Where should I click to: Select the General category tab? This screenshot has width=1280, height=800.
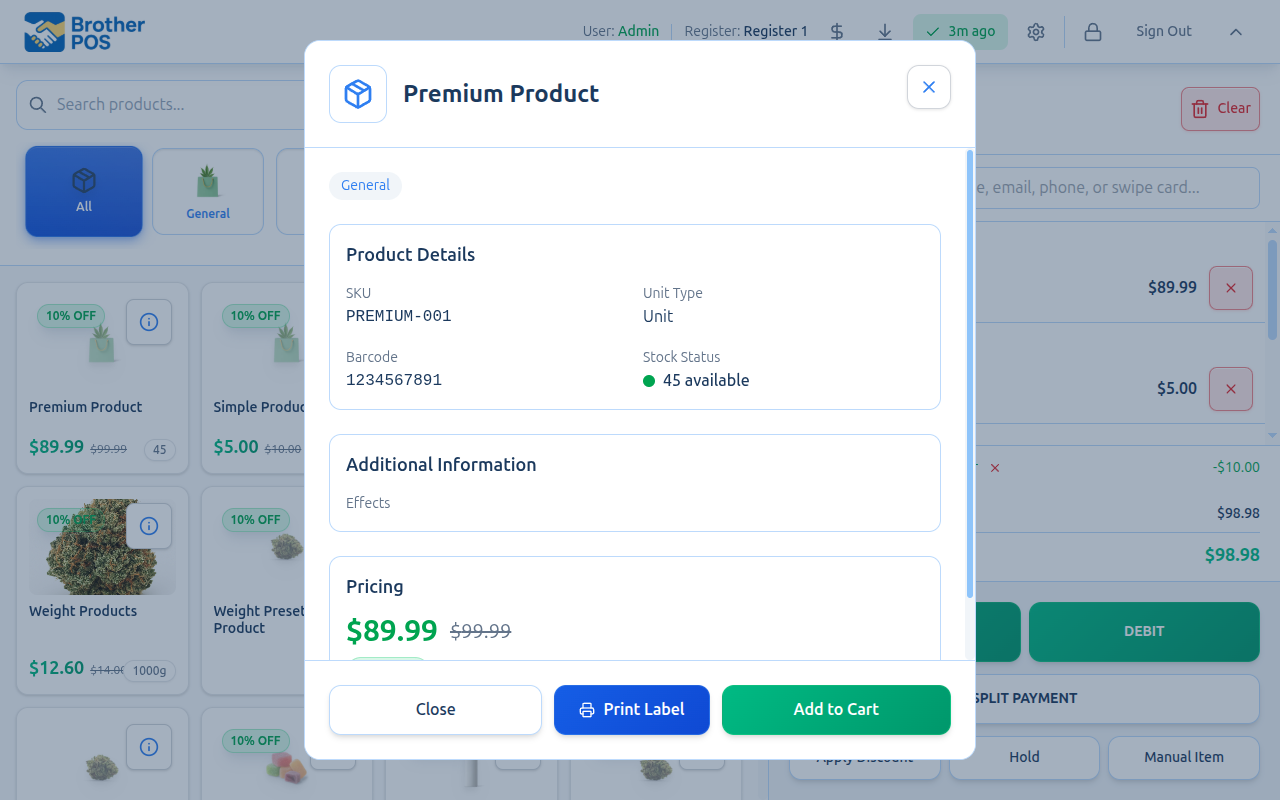[x=208, y=192]
